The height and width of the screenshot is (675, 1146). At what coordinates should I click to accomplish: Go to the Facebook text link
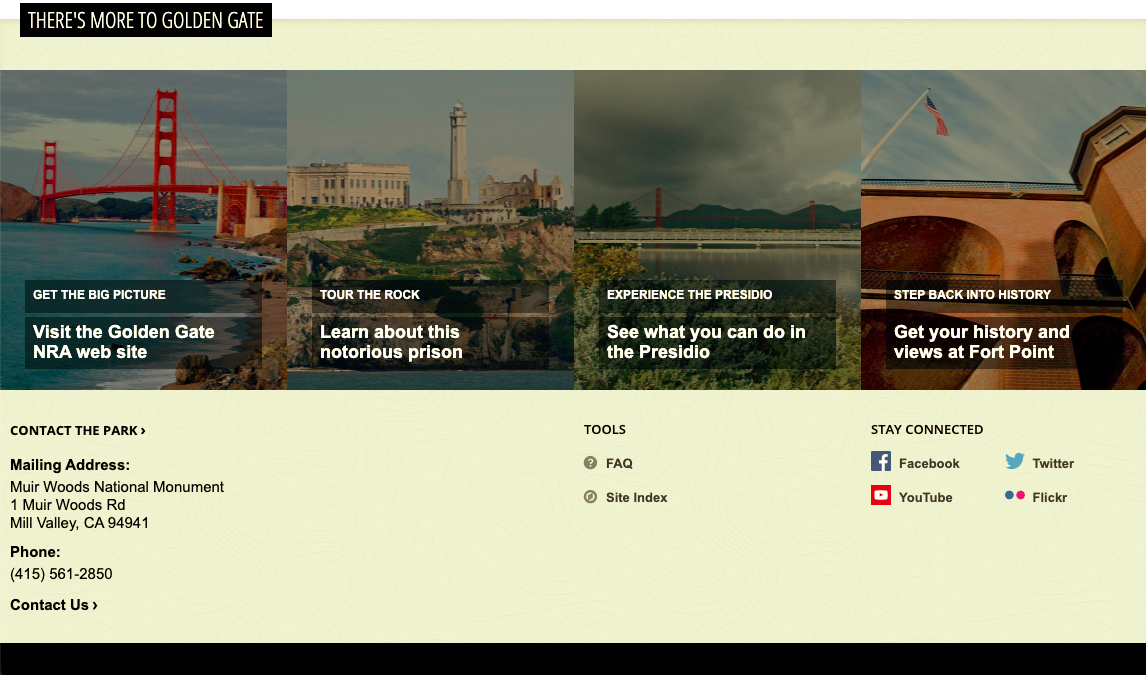coord(929,463)
